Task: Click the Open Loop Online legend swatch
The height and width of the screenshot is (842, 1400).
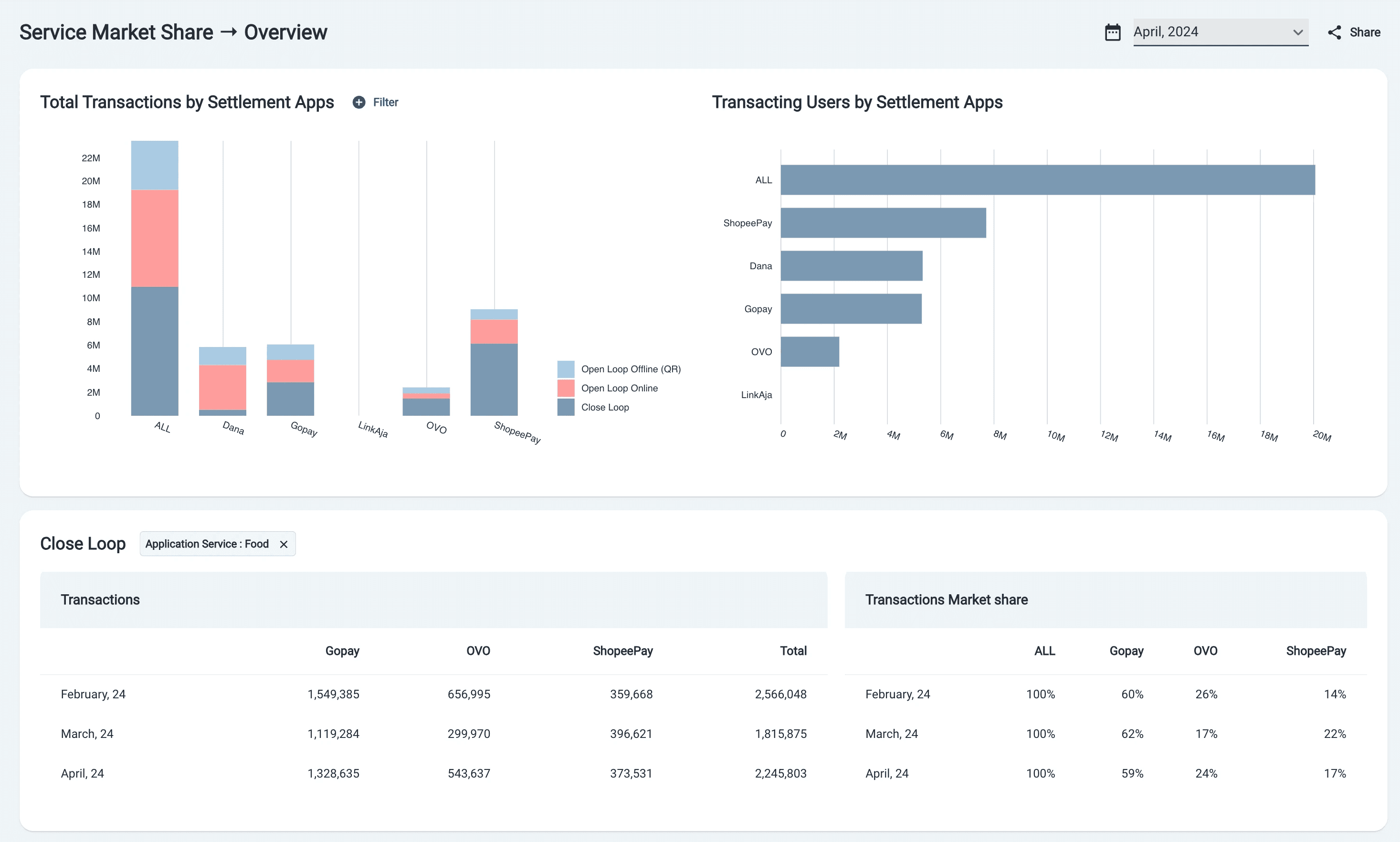Action: (566, 388)
